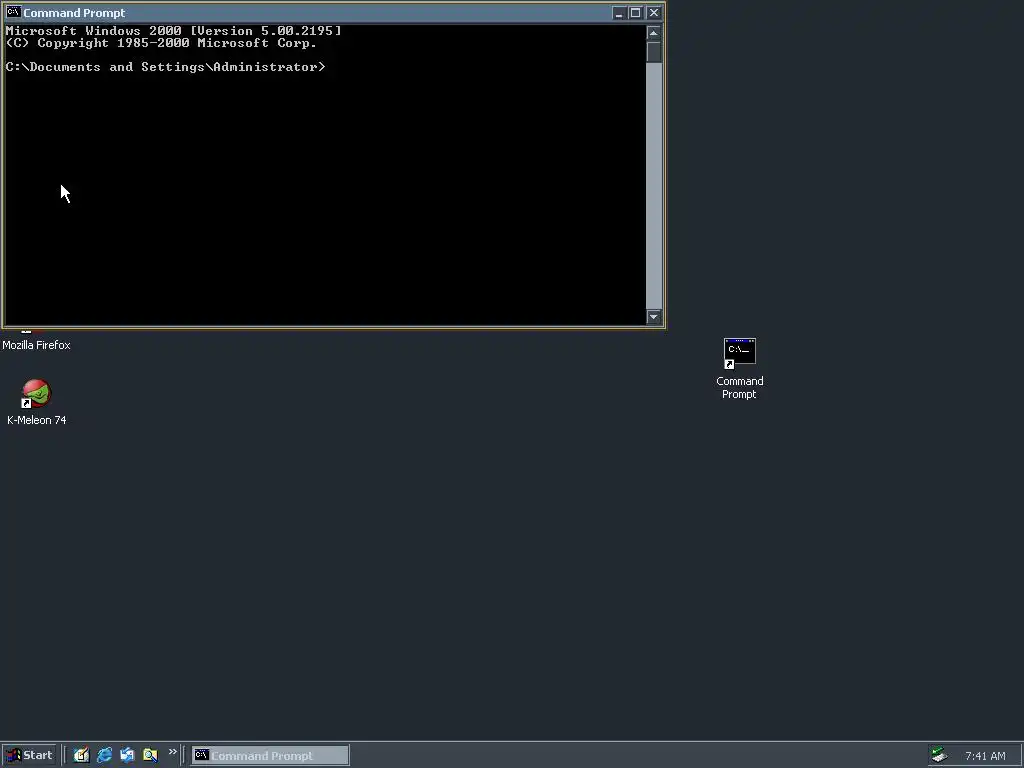Click the system tray network icon
The image size is (1024, 768).
(x=939, y=756)
